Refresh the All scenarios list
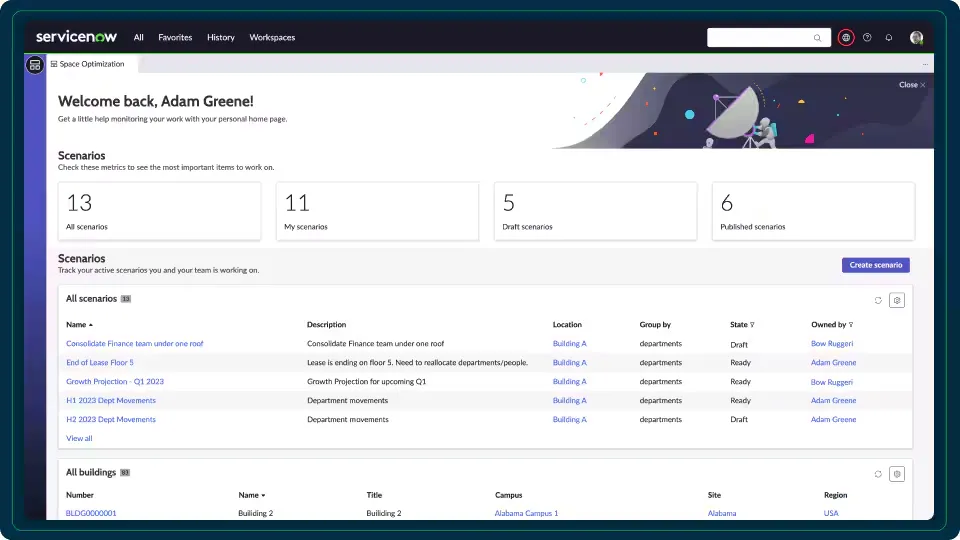Viewport: 960px width, 540px height. coord(878,300)
